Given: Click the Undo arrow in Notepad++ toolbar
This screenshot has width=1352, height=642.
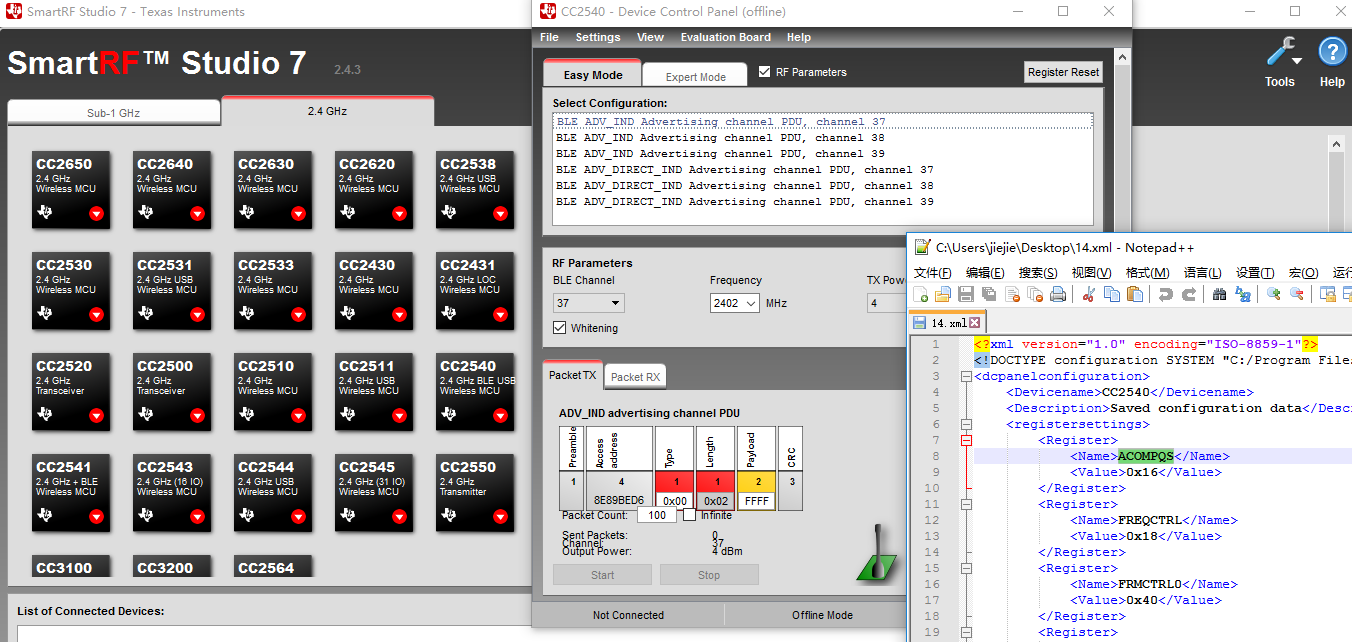Looking at the screenshot, I should [1166, 294].
